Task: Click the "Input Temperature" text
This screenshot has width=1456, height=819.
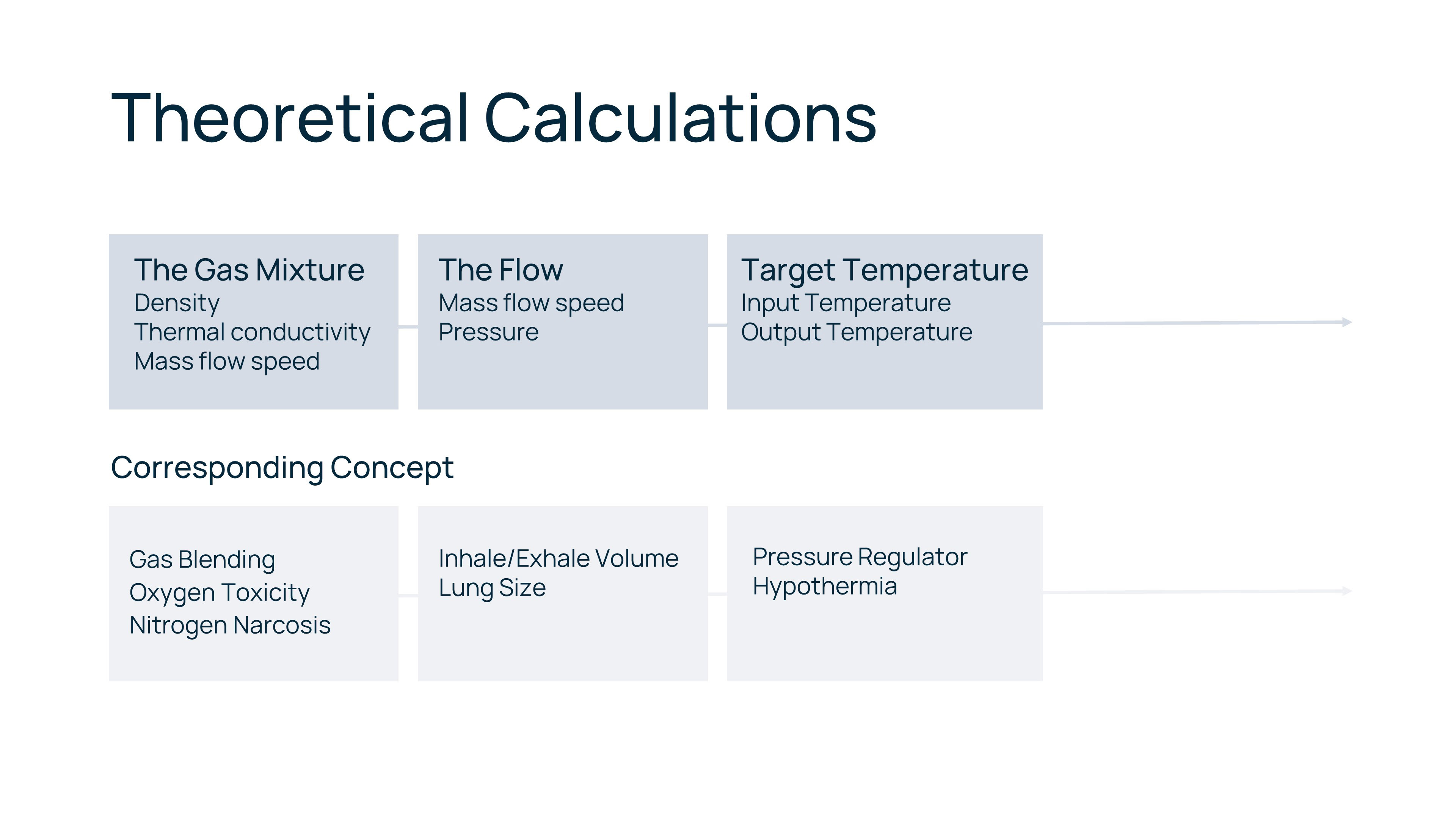Action: coord(846,303)
